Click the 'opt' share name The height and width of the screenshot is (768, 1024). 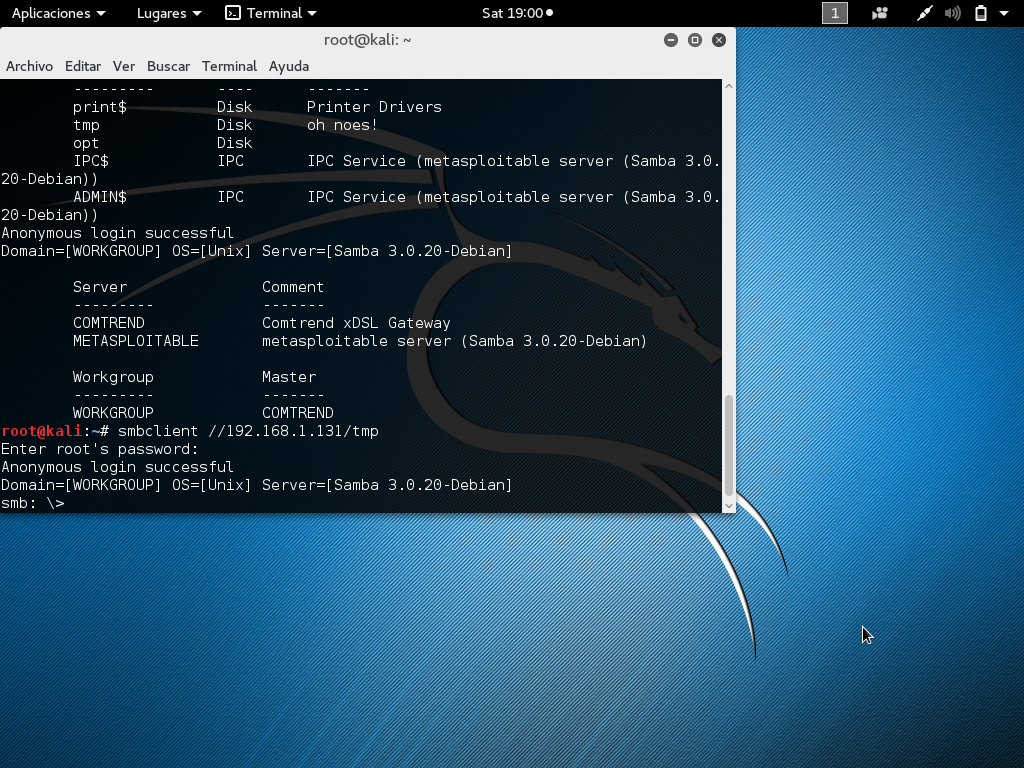click(x=86, y=143)
